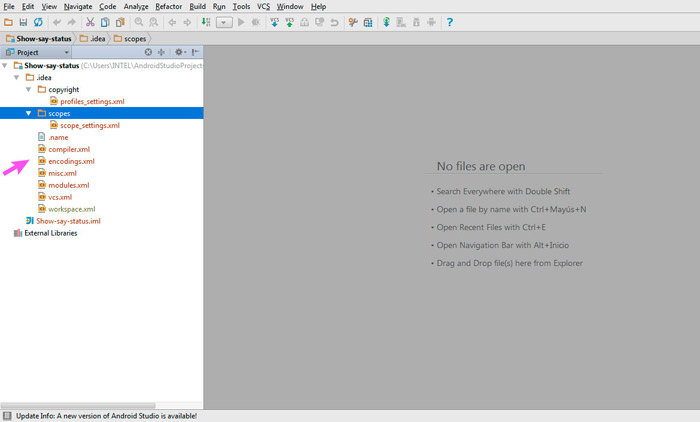Collapse the copyright folder

tap(28, 89)
